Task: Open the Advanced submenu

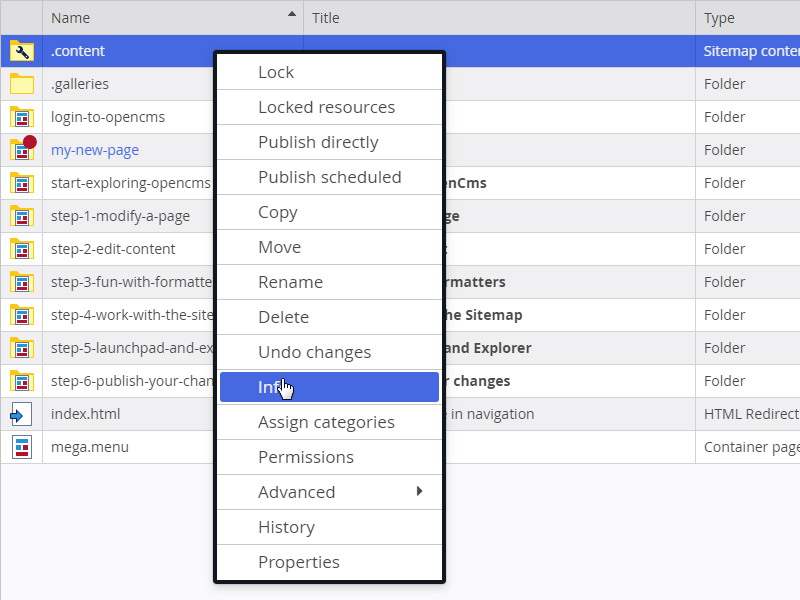Action: click(329, 492)
